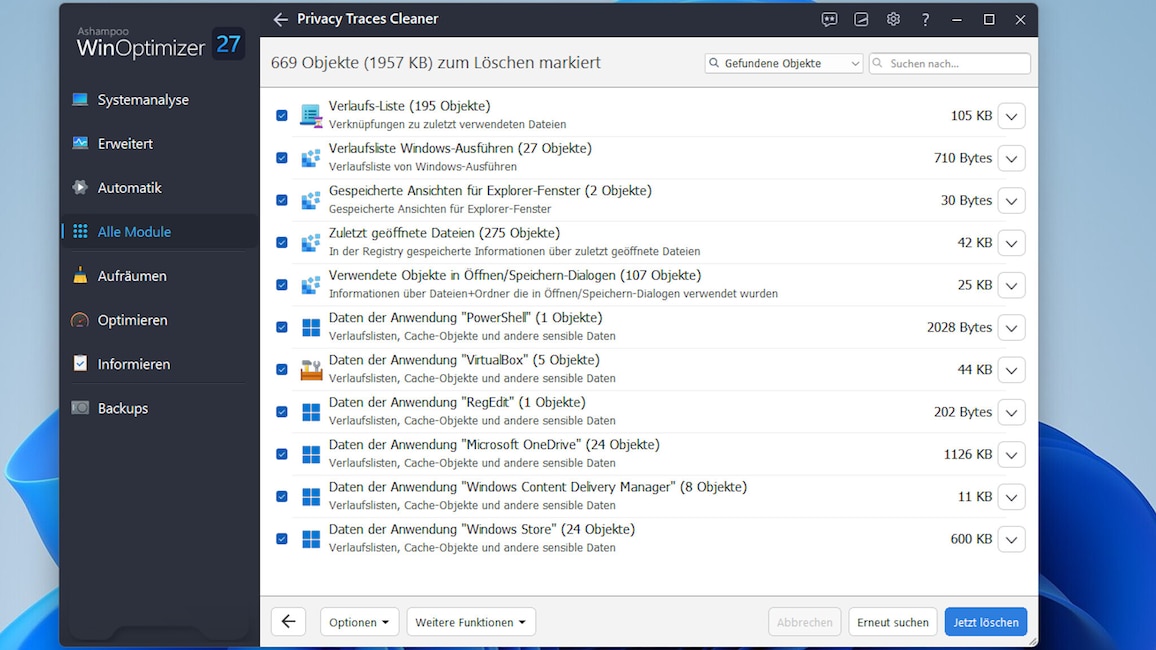Click Windows Content Delivery Manager icon
Image resolution: width=1156 pixels, height=650 pixels.
(x=311, y=497)
